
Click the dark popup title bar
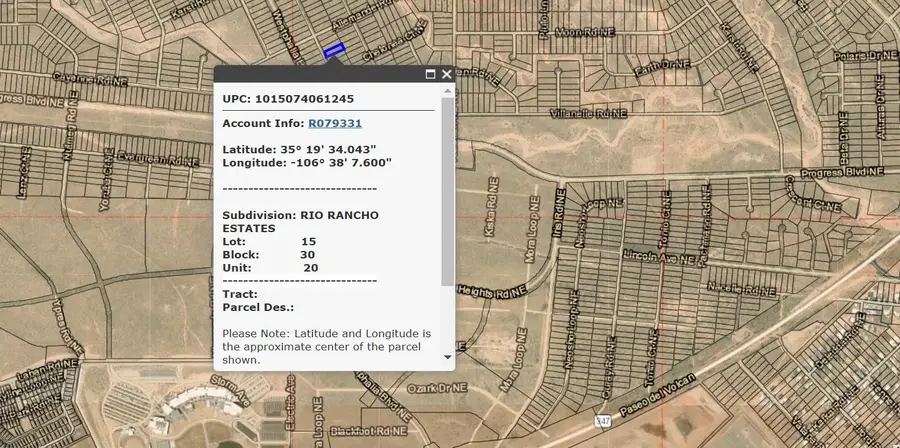click(320, 74)
